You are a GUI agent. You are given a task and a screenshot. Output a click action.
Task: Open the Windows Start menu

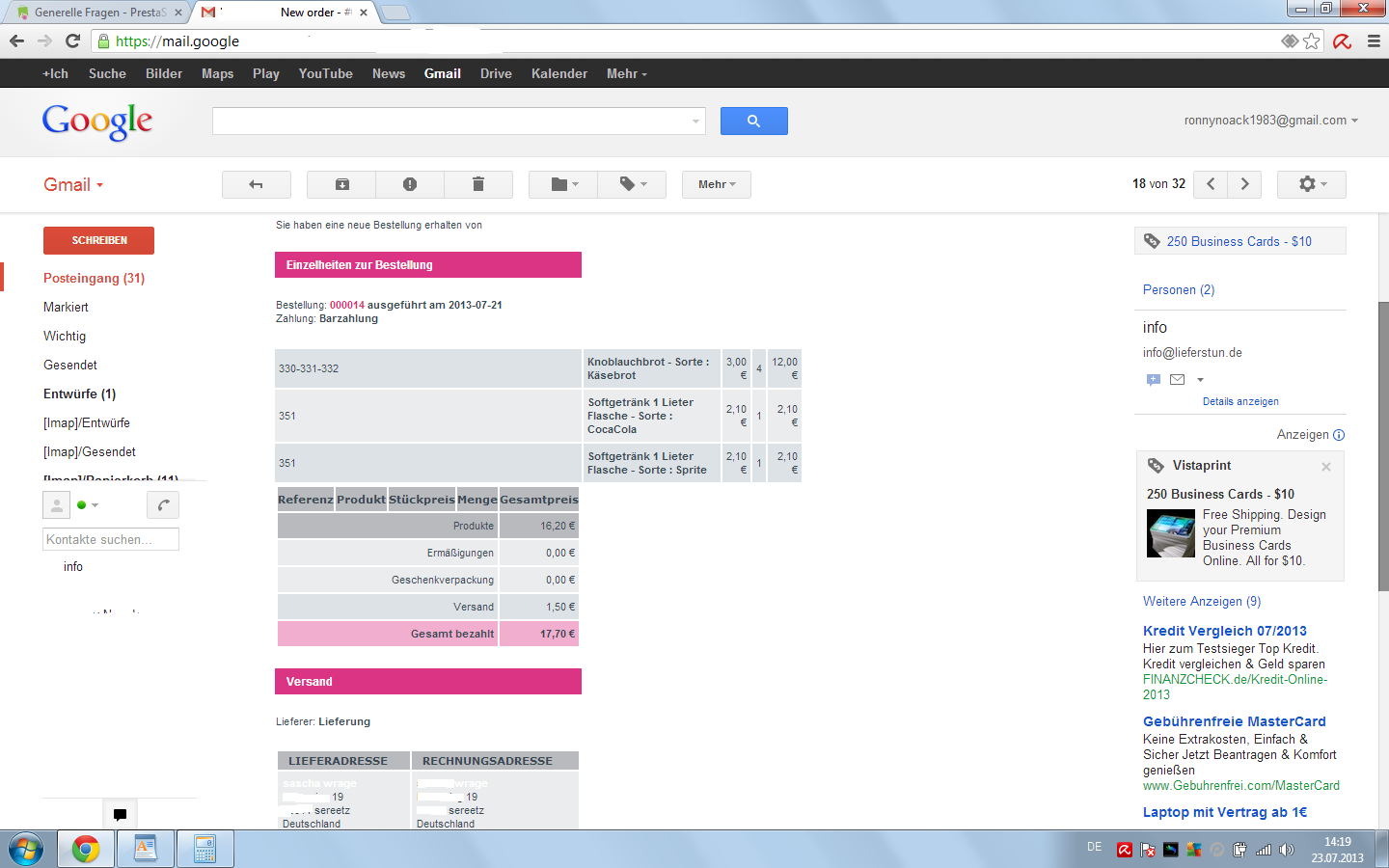(26, 850)
